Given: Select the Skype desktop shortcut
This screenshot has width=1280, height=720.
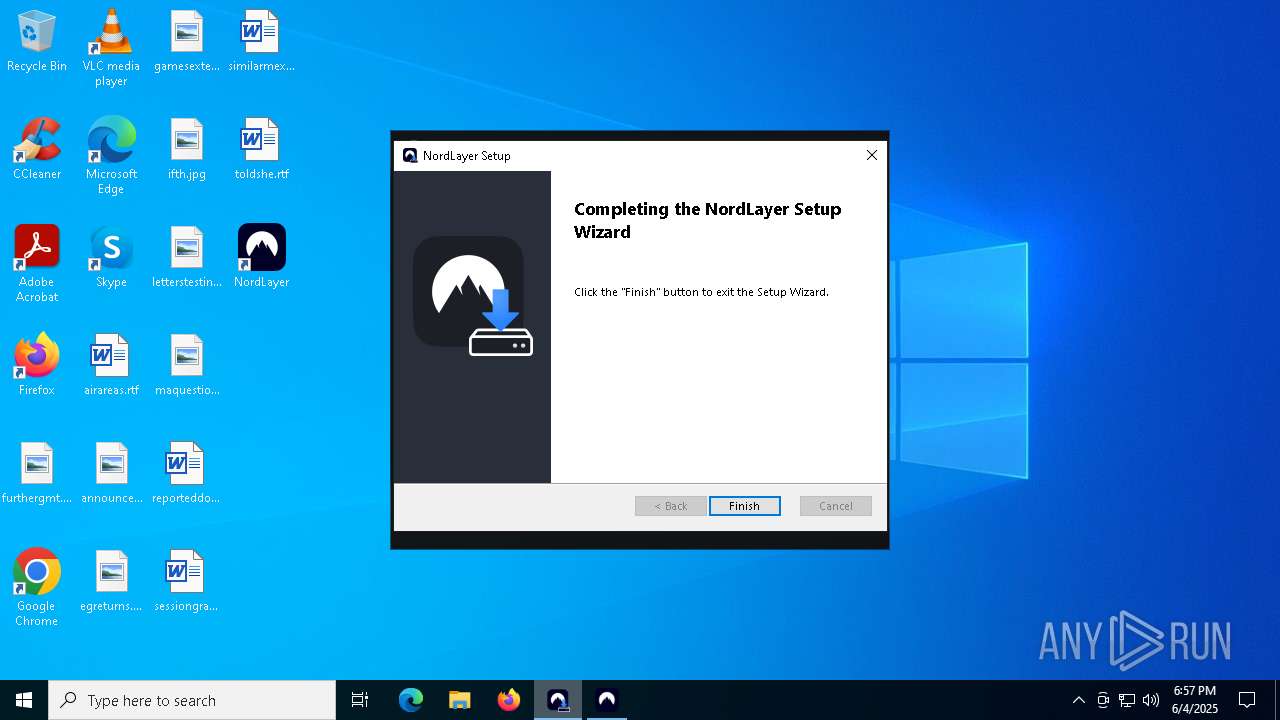Looking at the screenshot, I should tap(111, 258).
